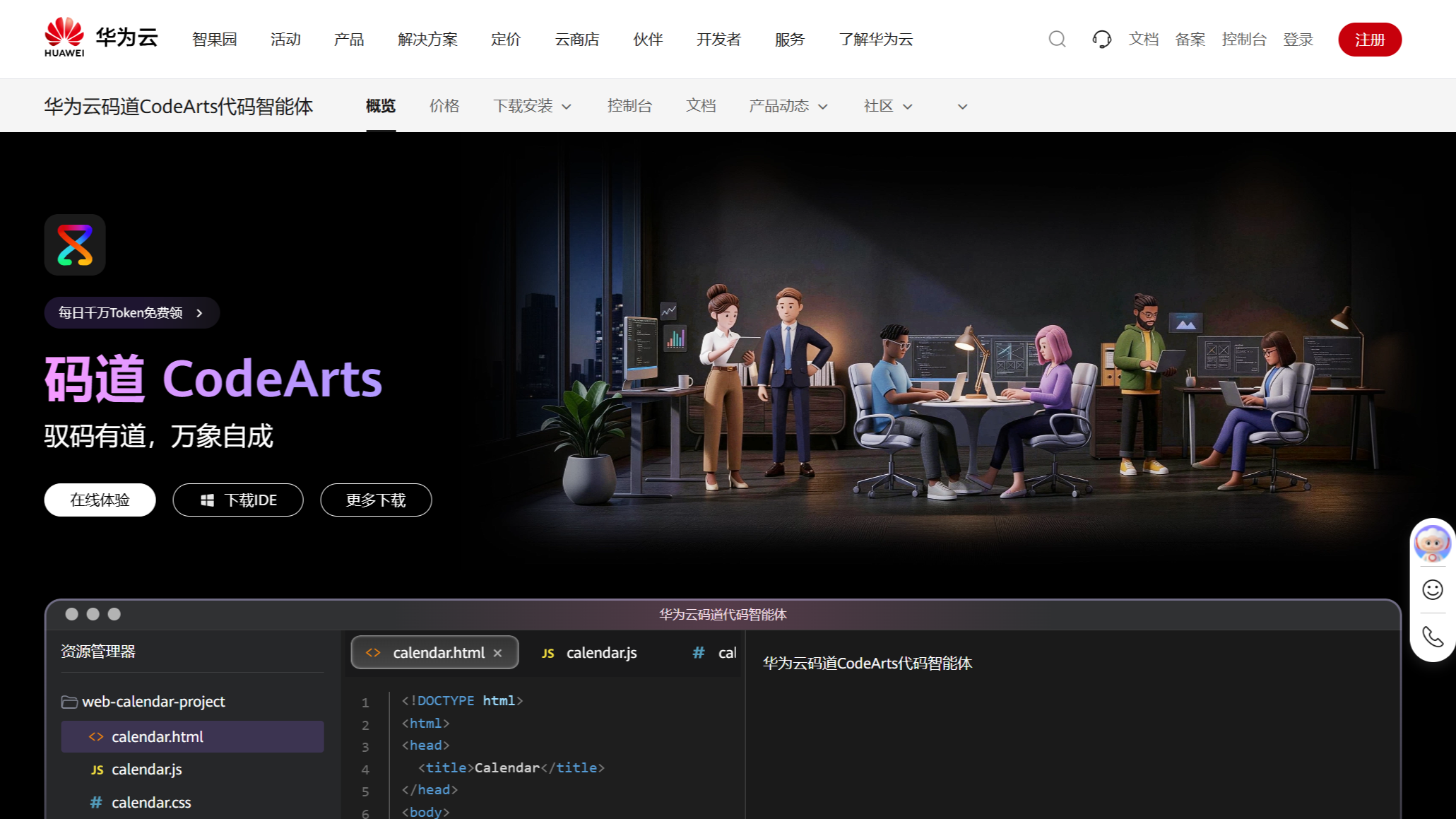Select calendar.css in resource tree
The width and height of the screenshot is (1456, 819).
(192, 803)
